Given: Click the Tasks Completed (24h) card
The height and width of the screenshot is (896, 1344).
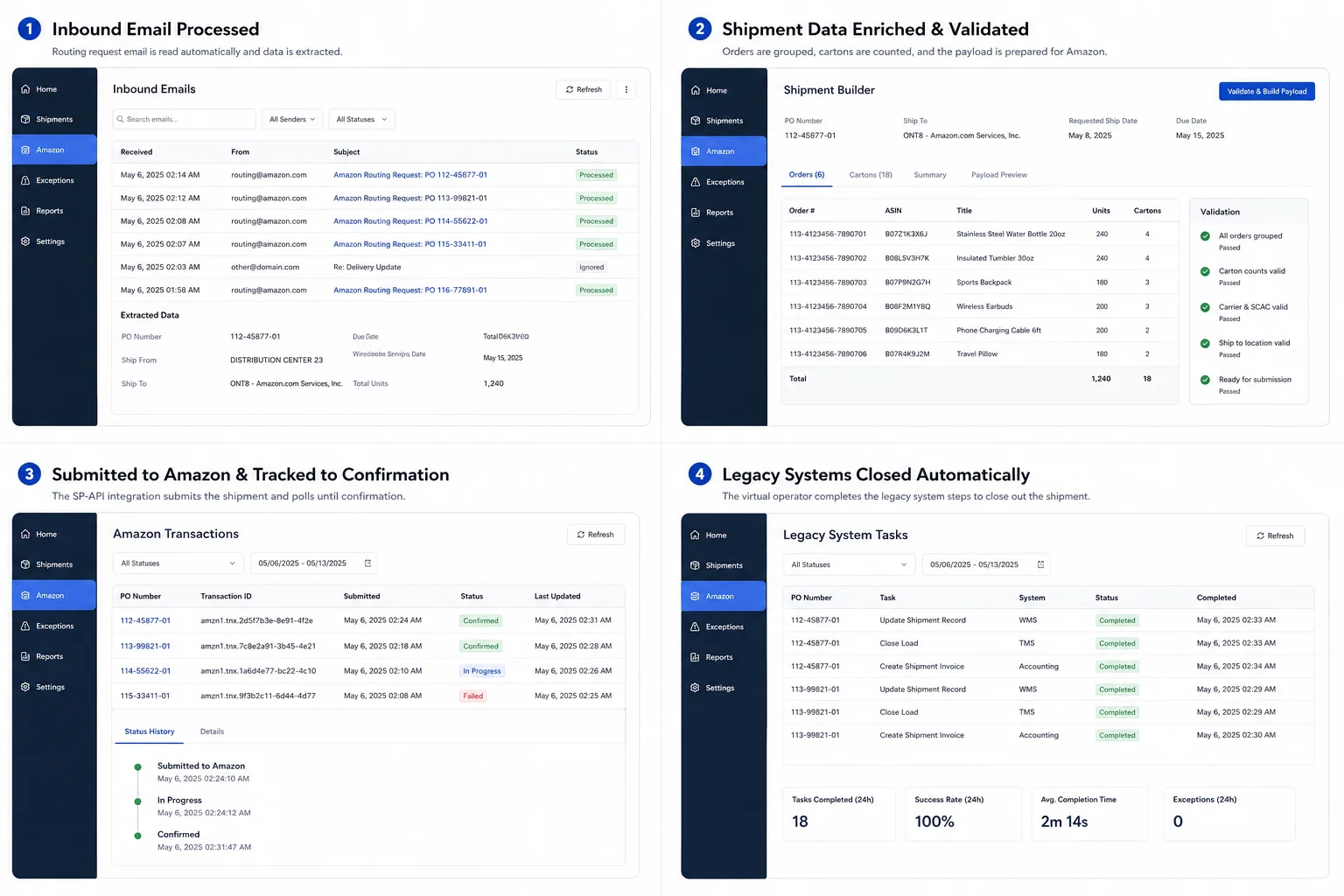Looking at the screenshot, I should click(x=838, y=814).
